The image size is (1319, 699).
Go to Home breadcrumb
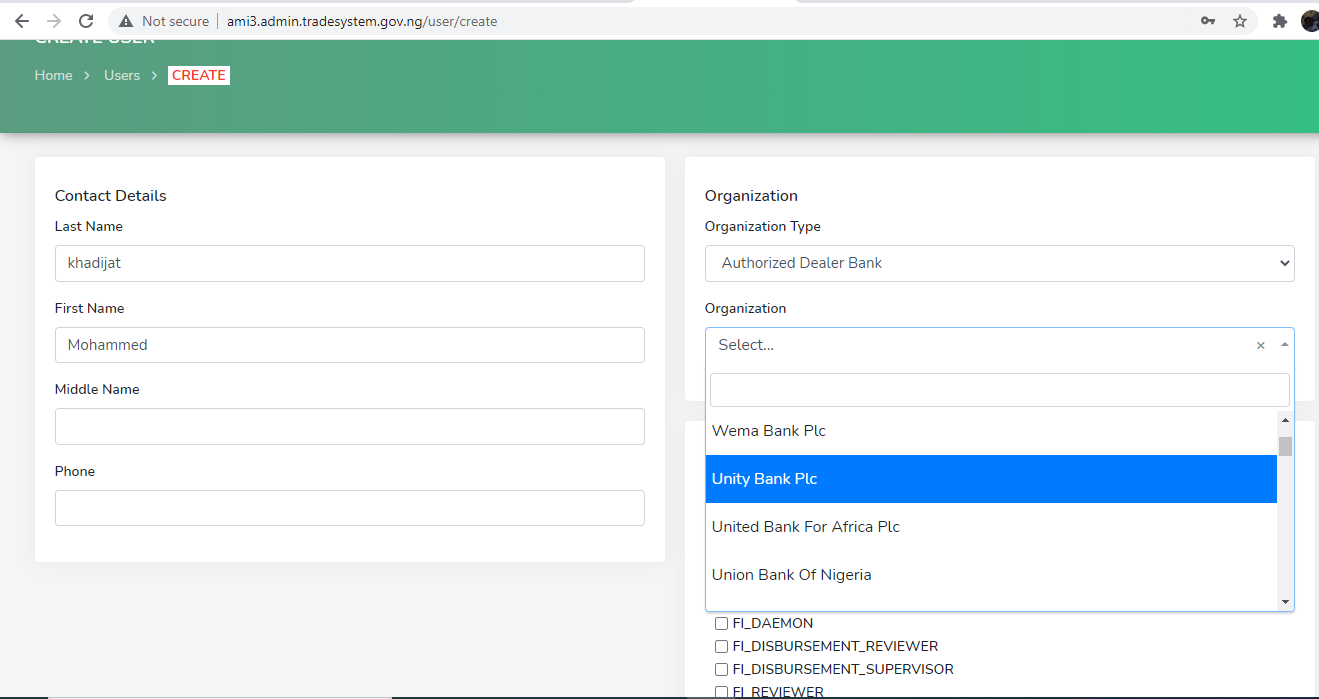point(53,75)
